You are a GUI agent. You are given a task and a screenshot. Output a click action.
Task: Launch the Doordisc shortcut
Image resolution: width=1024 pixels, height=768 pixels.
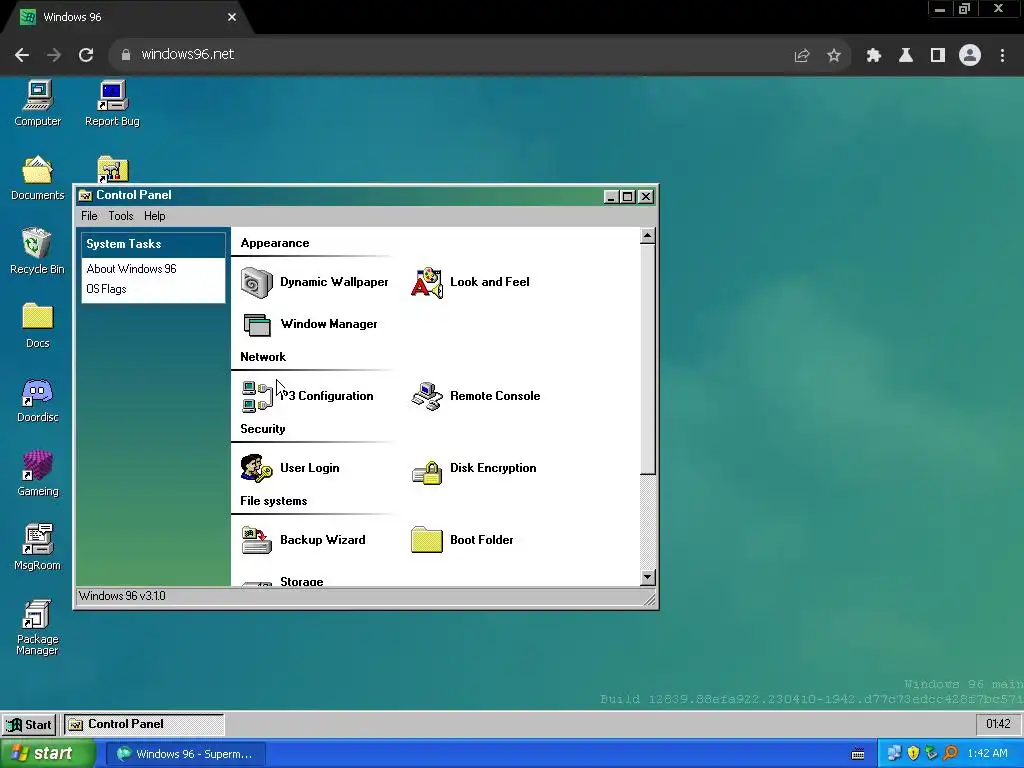[37, 399]
